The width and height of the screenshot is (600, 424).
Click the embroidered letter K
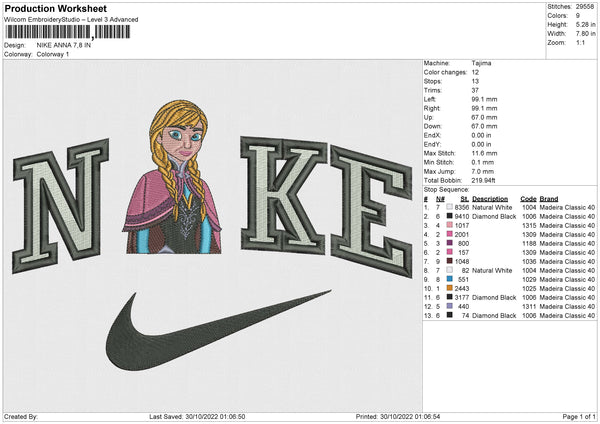pos(284,195)
